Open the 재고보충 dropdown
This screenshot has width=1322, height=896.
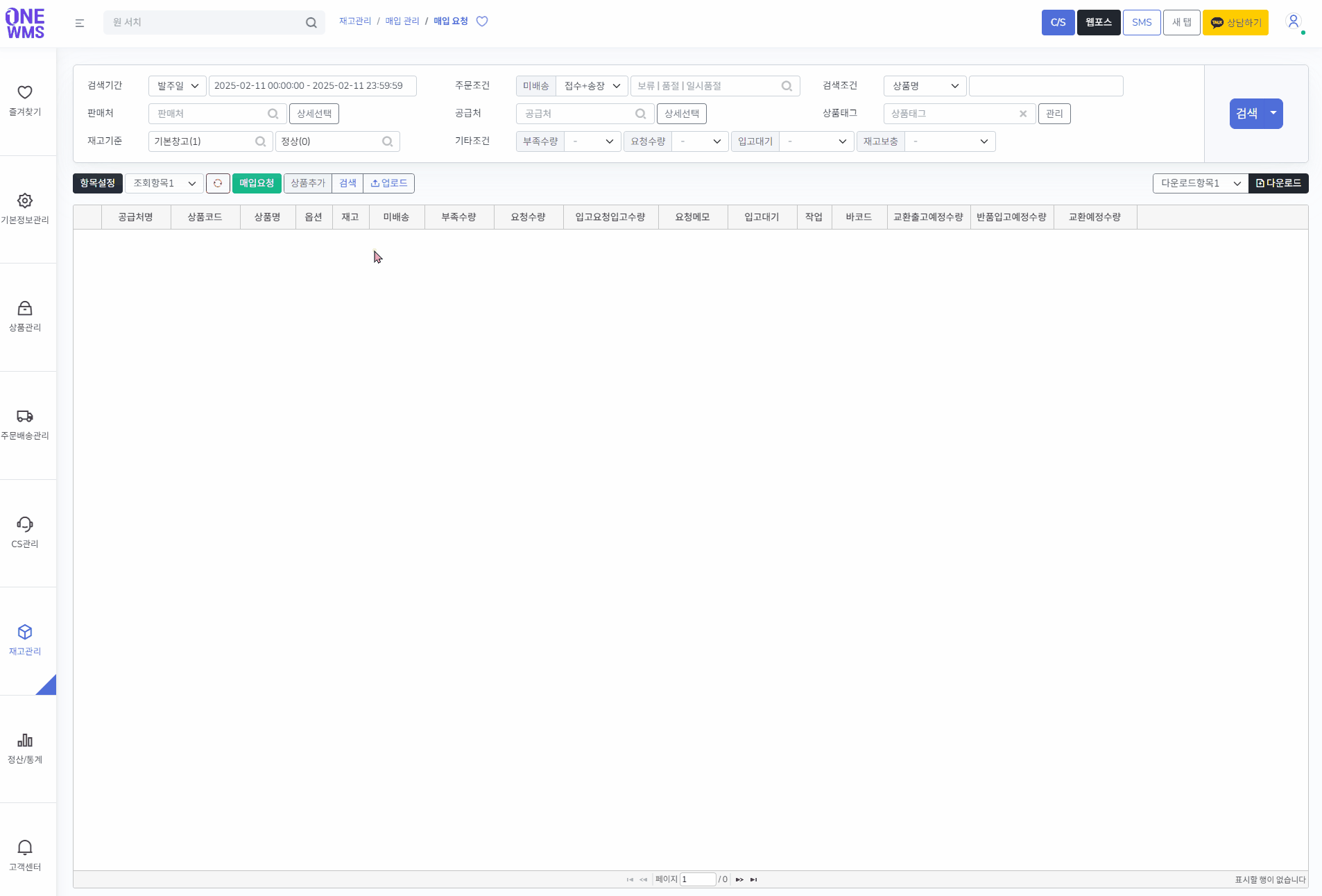pyautogui.click(x=950, y=141)
